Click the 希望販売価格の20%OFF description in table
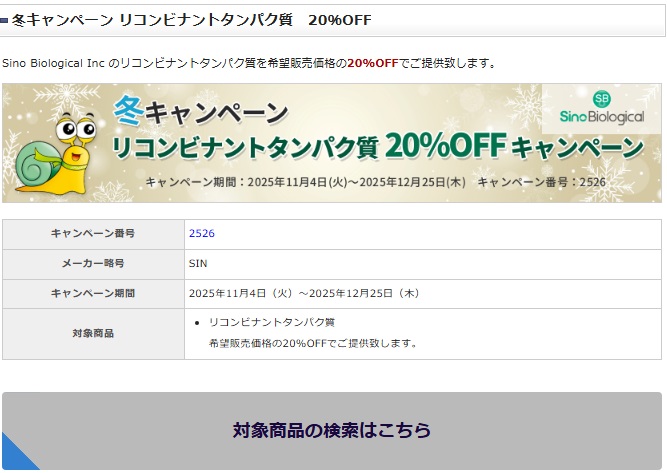 coord(312,343)
